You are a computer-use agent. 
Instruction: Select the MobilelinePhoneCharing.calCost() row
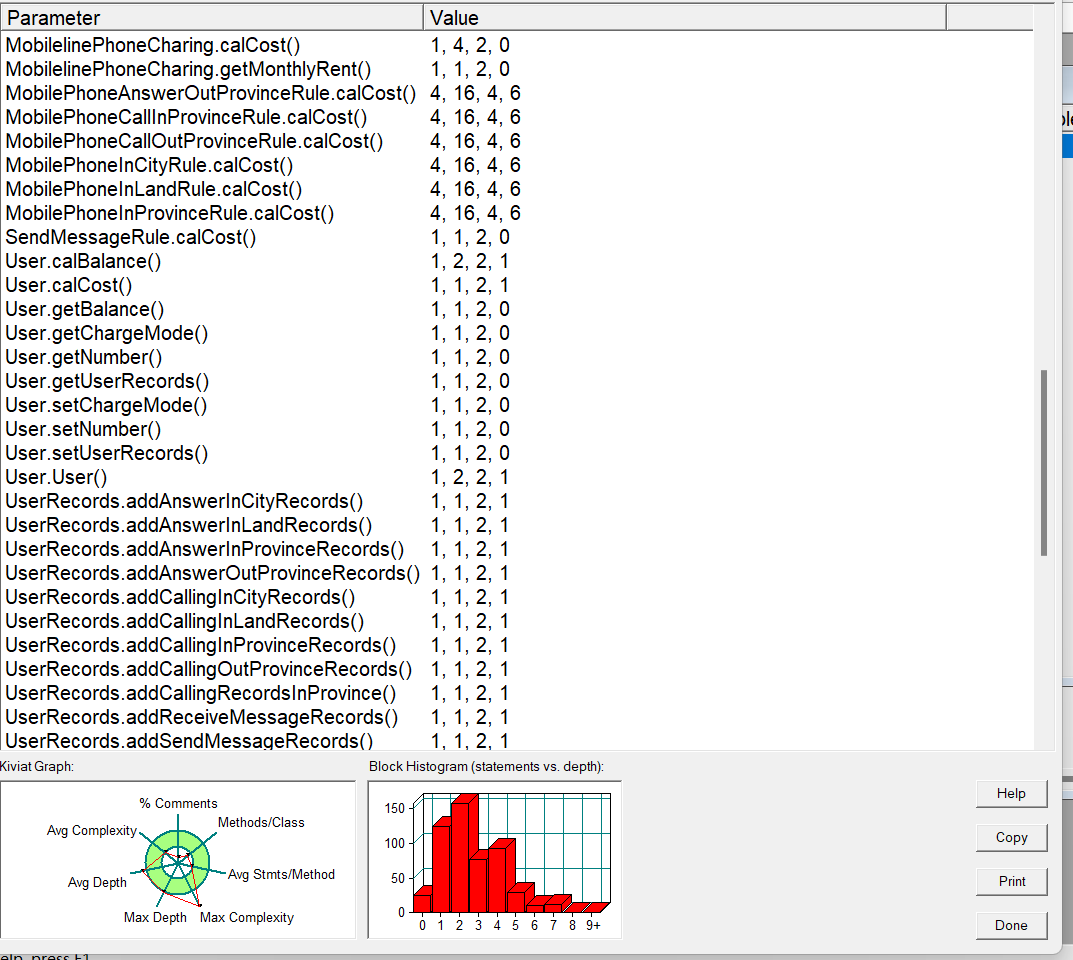pos(517,45)
